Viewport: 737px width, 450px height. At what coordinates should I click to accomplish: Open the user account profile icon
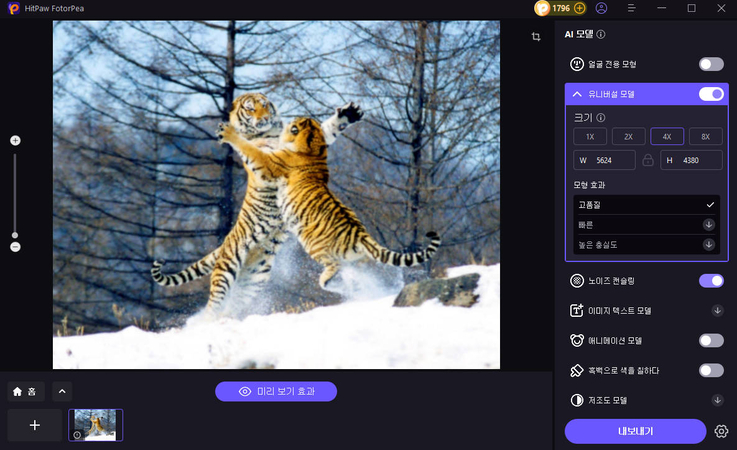(x=601, y=8)
